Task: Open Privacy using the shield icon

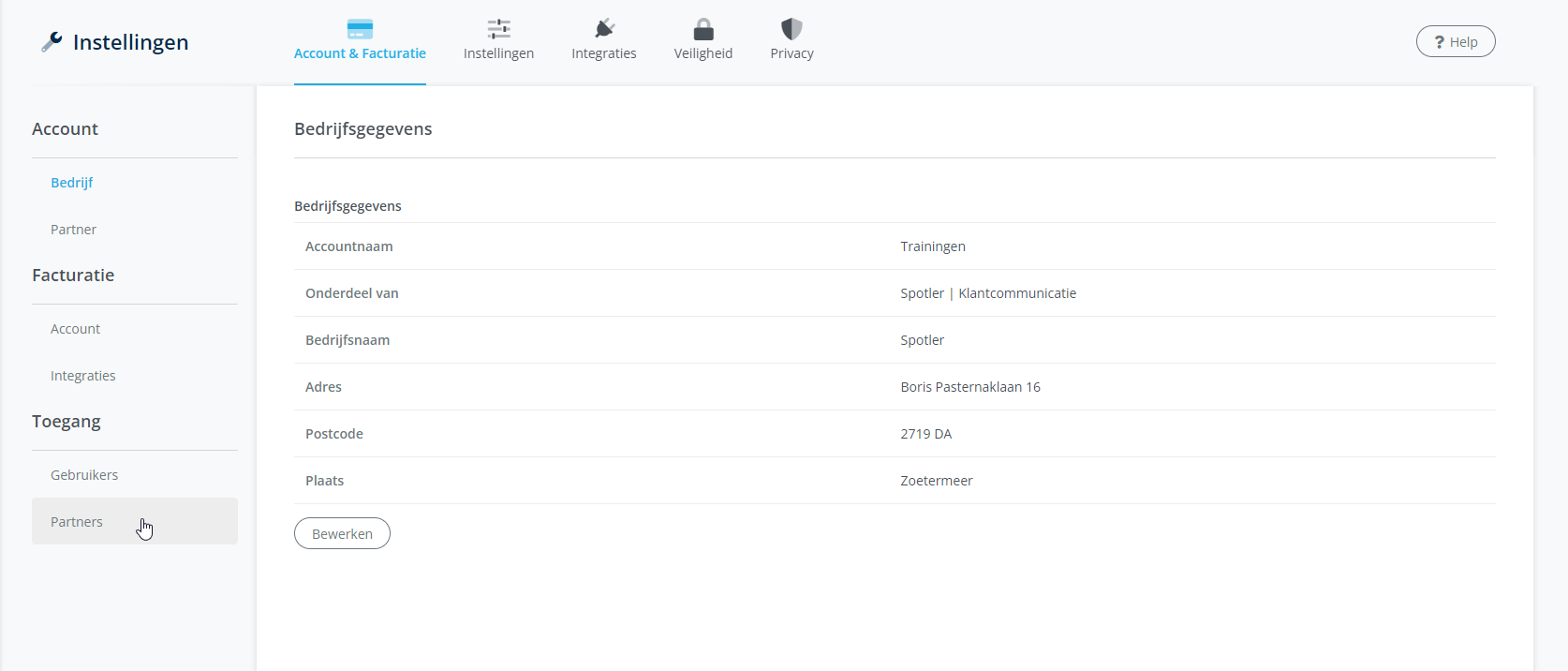Action: (791, 29)
